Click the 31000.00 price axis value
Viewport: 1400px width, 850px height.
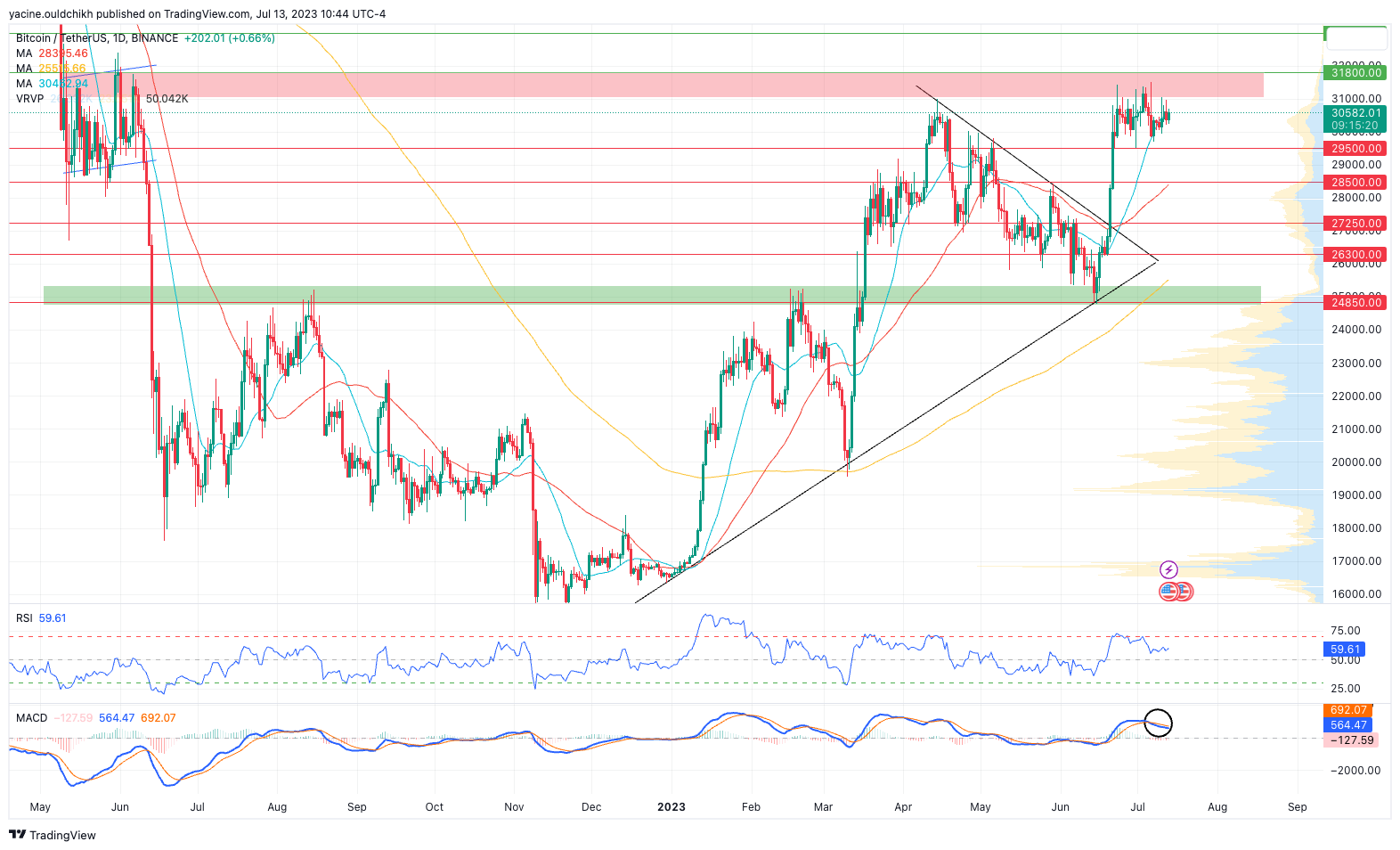pos(1356,99)
